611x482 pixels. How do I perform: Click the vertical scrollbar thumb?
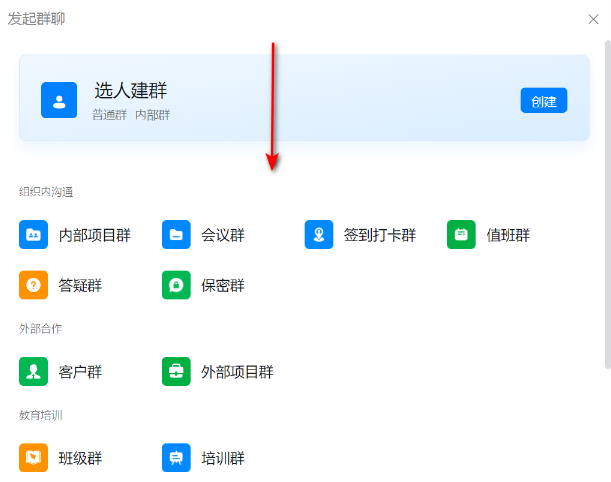tap(607, 204)
